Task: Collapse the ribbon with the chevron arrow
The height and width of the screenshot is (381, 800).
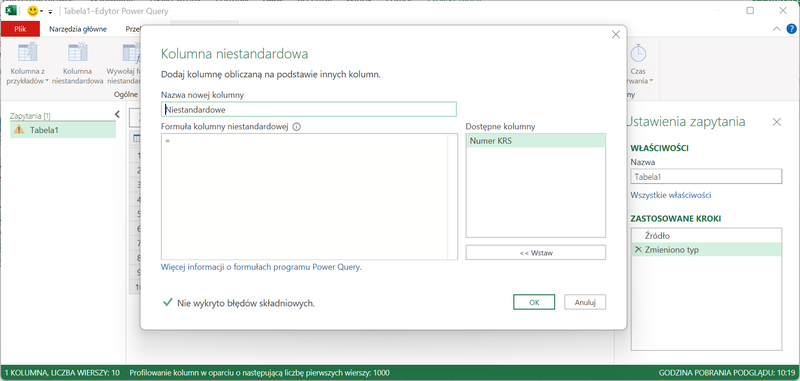Action: coord(777,29)
